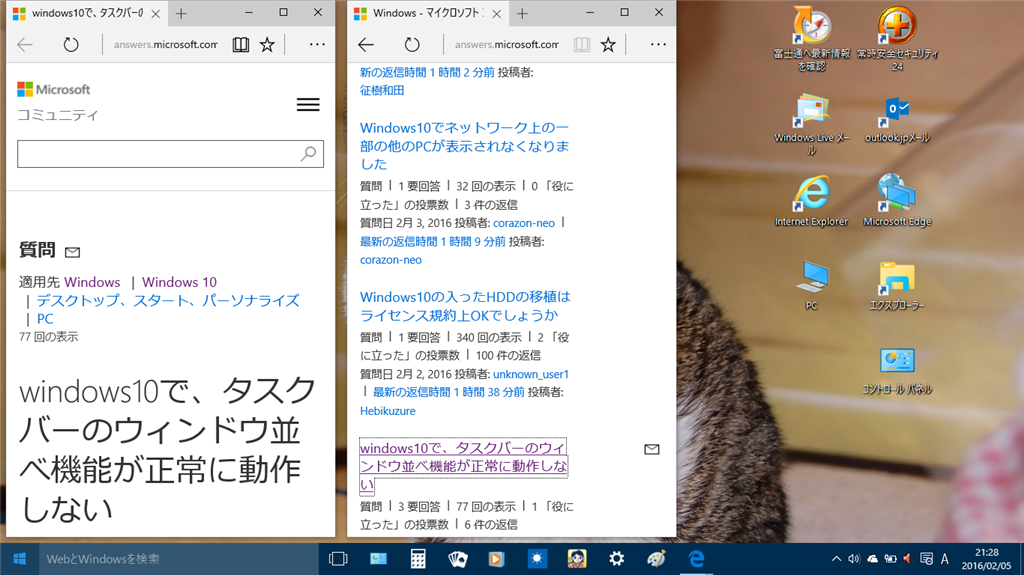Open Task View from taskbar
1024x575 pixels.
coord(338,559)
